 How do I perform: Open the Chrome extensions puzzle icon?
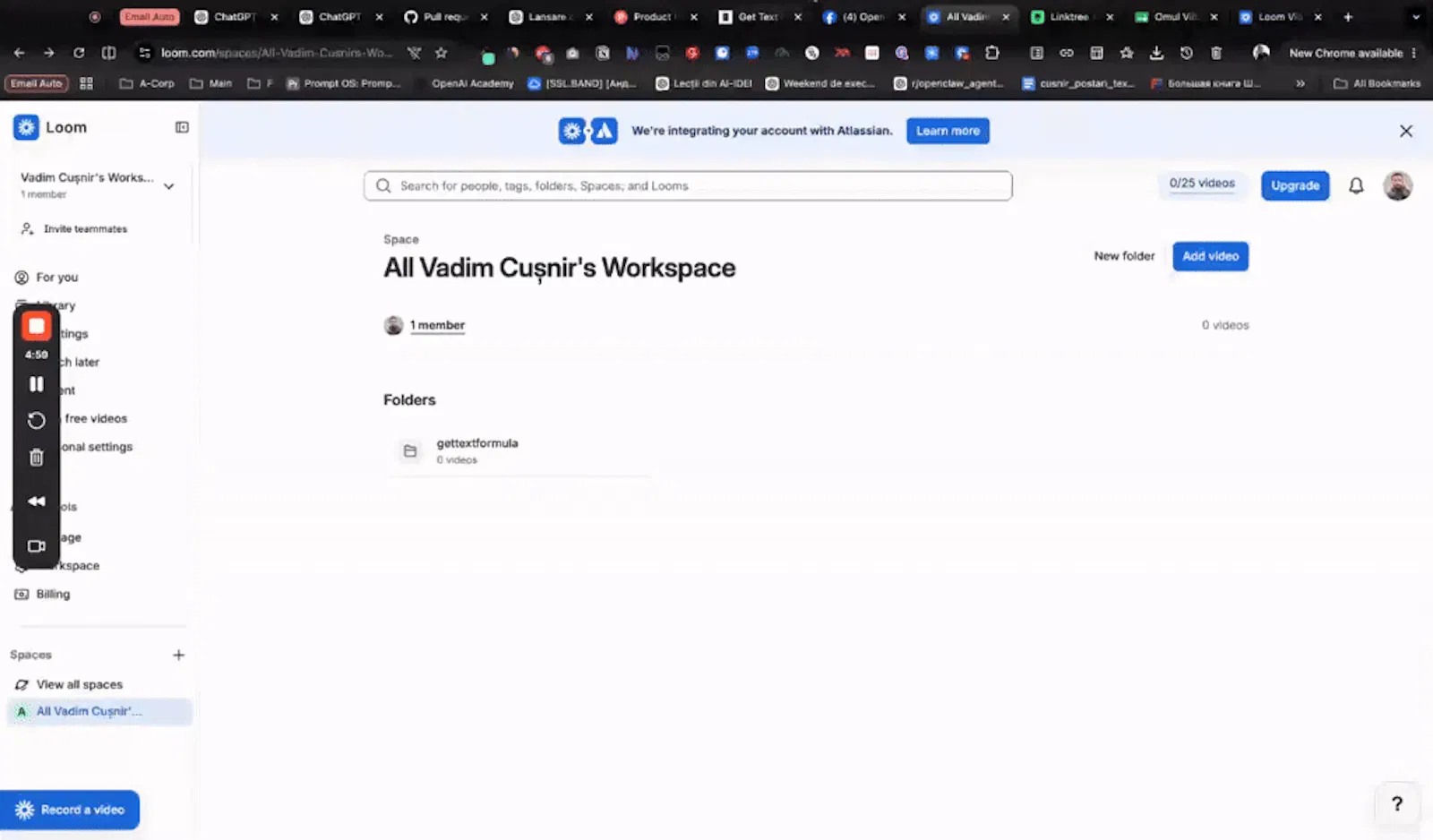pos(992,53)
